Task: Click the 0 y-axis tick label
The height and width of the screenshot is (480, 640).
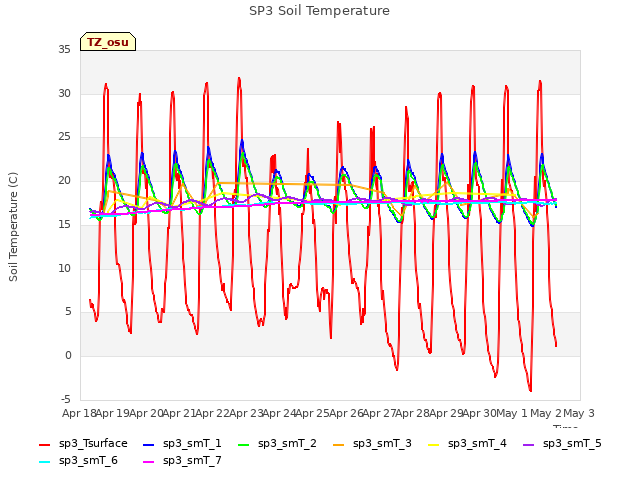Action: click(68, 356)
